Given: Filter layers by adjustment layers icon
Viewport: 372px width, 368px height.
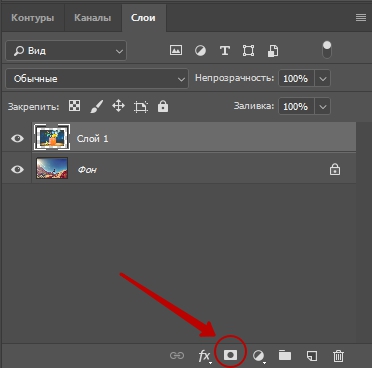Looking at the screenshot, I should 200,51.
